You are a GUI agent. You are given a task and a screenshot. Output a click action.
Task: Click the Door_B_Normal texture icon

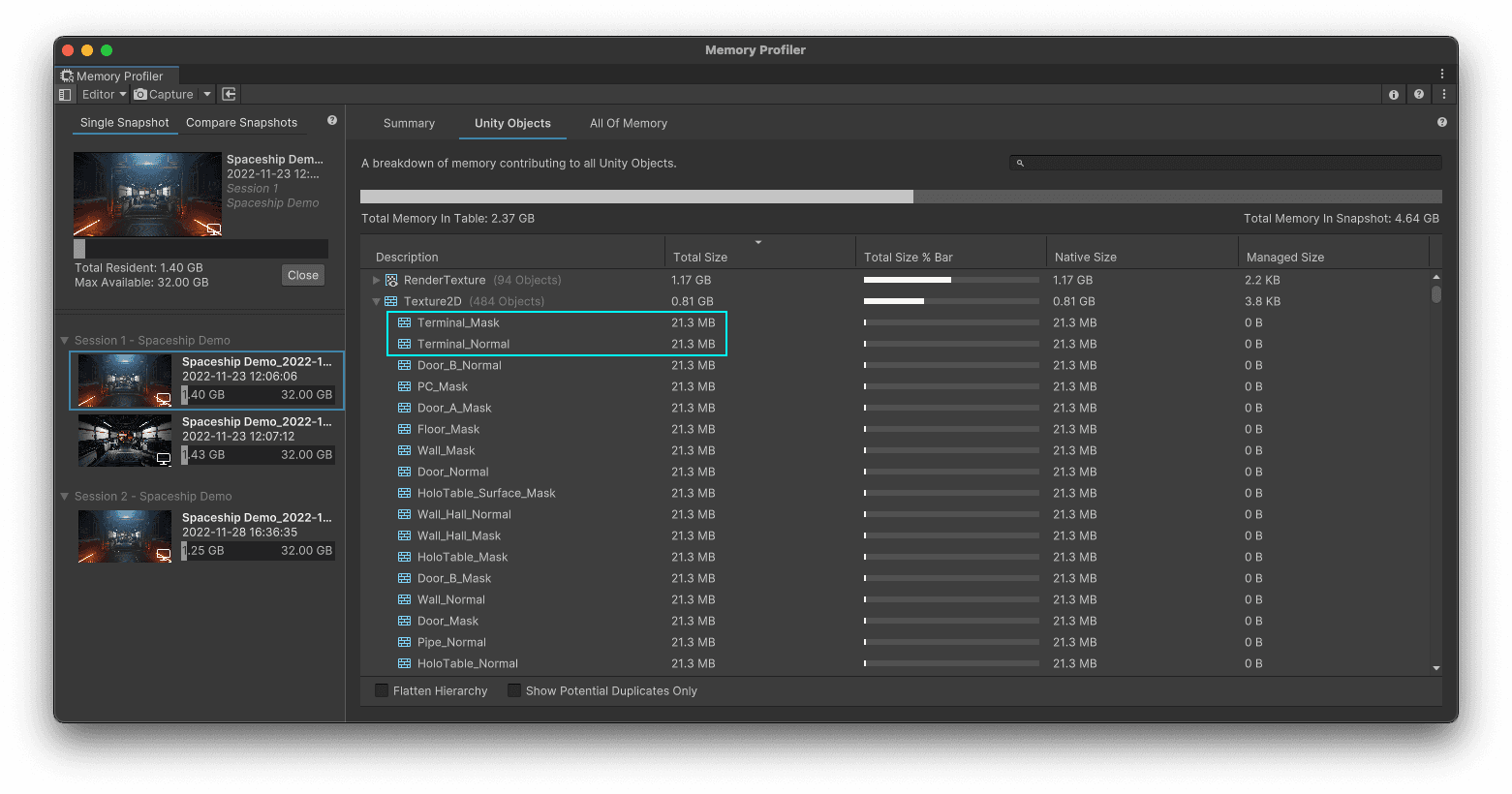pyautogui.click(x=405, y=365)
